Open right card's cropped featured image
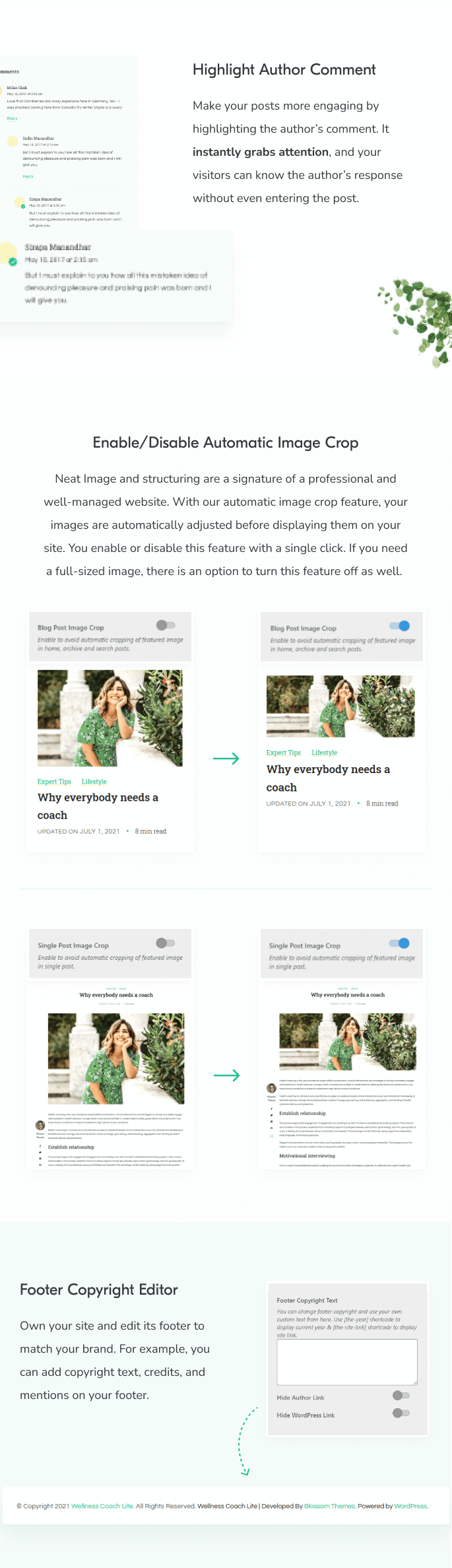 340,706
